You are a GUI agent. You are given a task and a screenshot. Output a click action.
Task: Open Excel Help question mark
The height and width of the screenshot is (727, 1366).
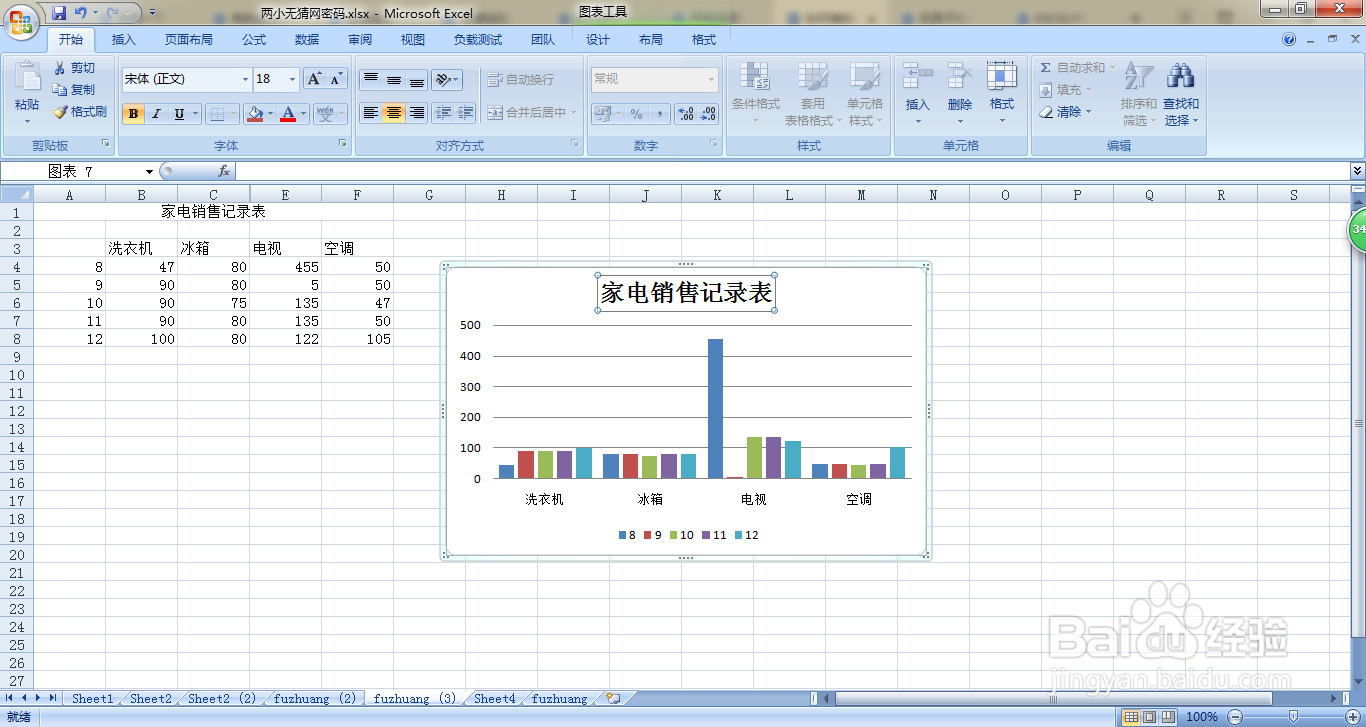pos(1289,39)
